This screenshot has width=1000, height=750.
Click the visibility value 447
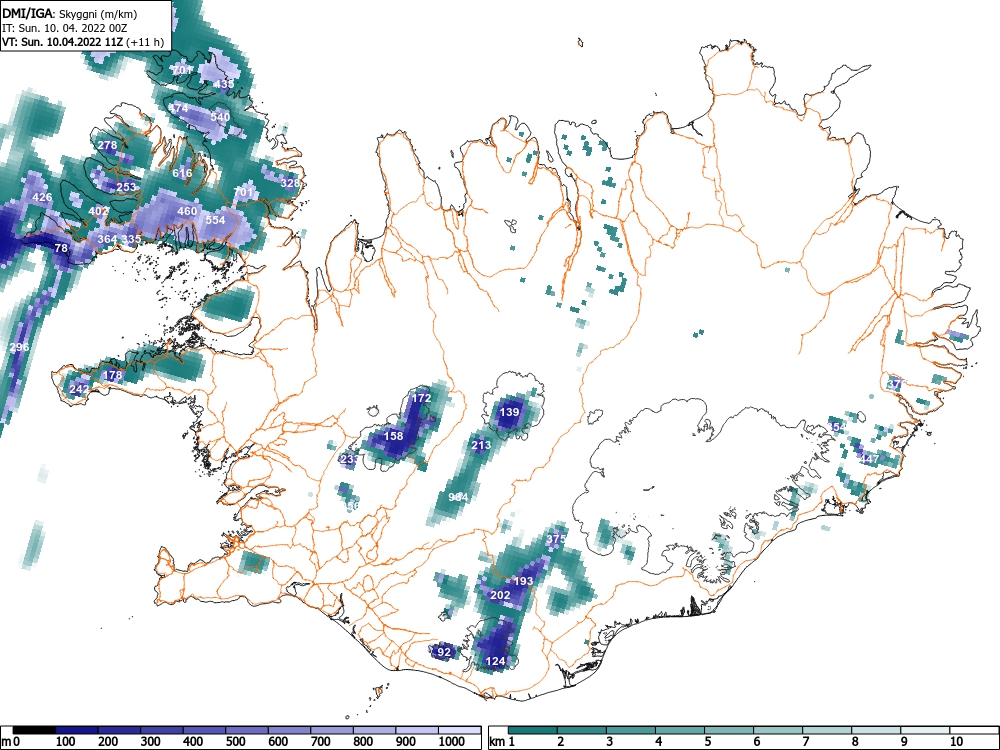pyautogui.click(x=869, y=459)
